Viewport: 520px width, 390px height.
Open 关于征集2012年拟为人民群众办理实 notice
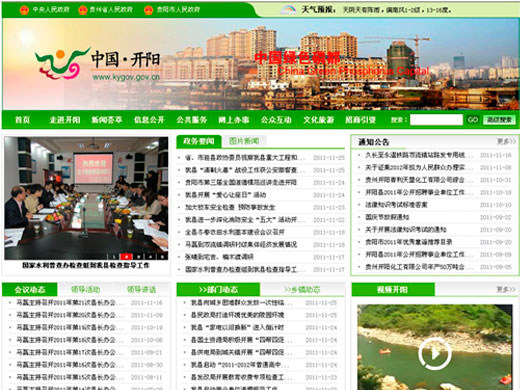pyautogui.click(x=419, y=167)
